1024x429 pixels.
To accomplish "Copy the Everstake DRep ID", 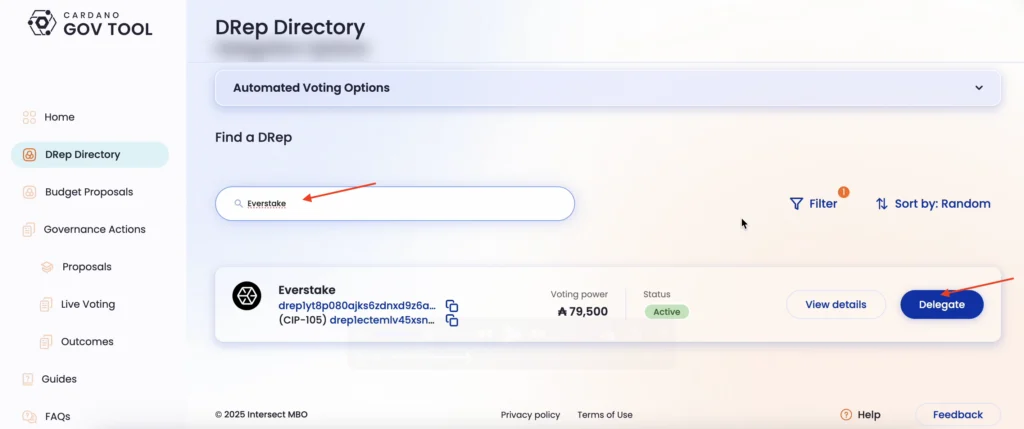I will coord(451,306).
